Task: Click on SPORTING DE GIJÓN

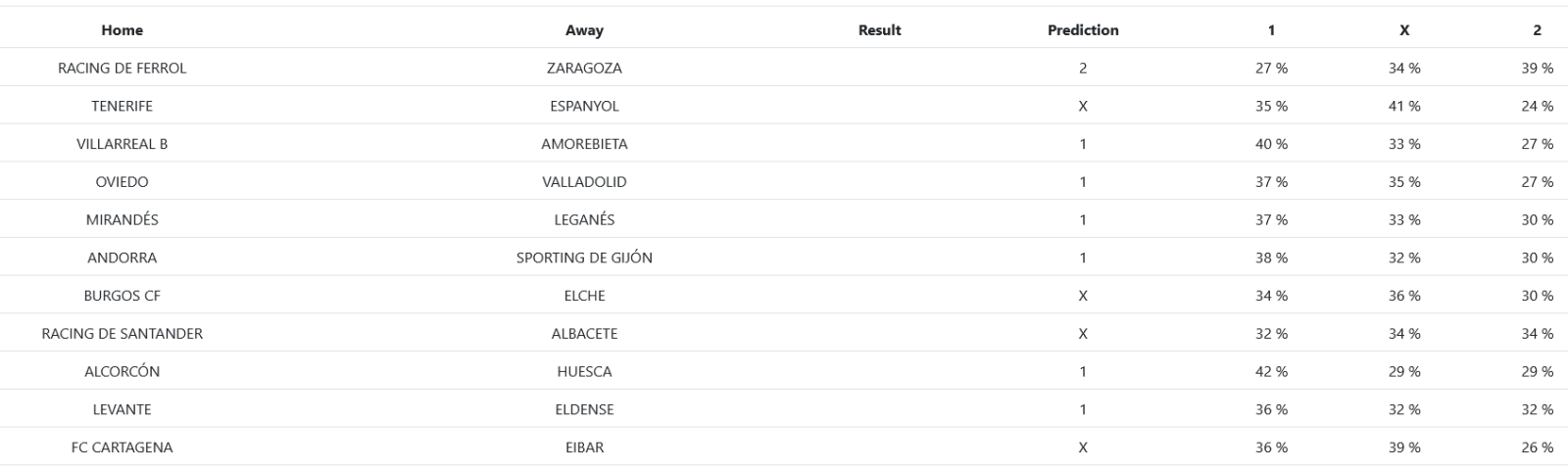Action: [x=584, y=258]
